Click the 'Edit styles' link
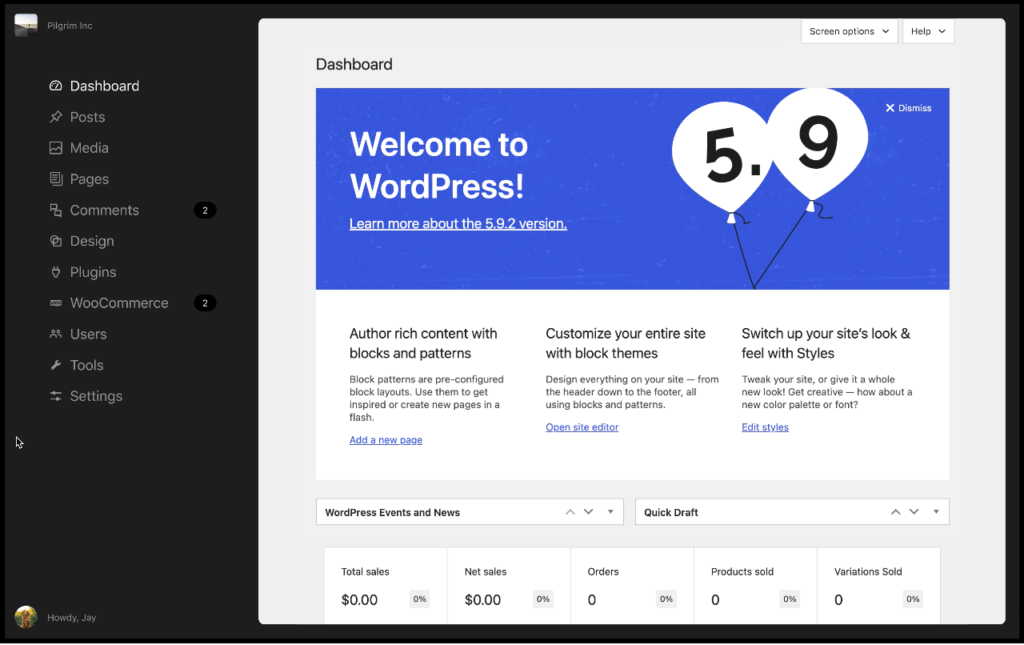This screenshot has height=645, width=1024. coord(765,427)
